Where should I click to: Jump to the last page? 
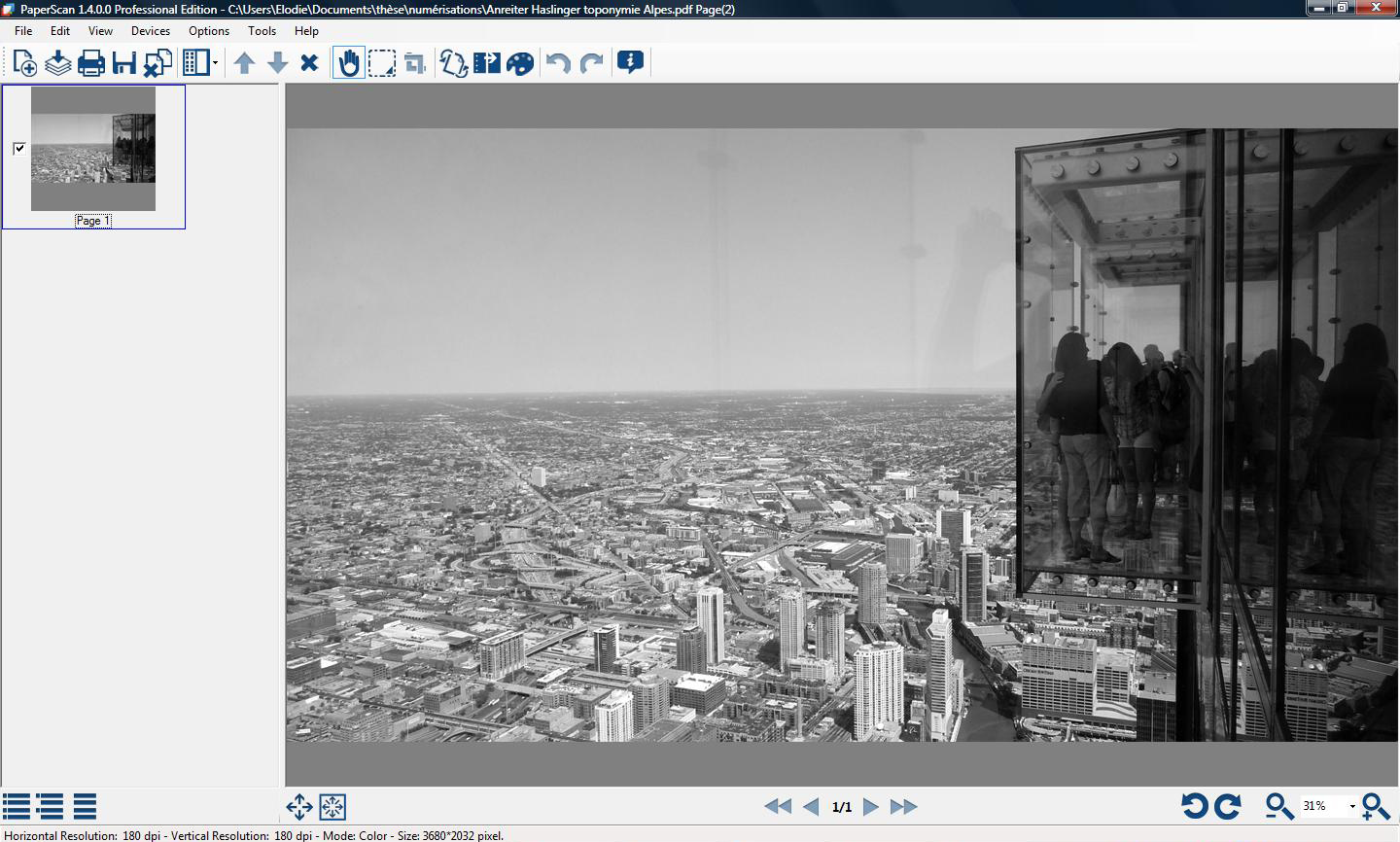903,806
